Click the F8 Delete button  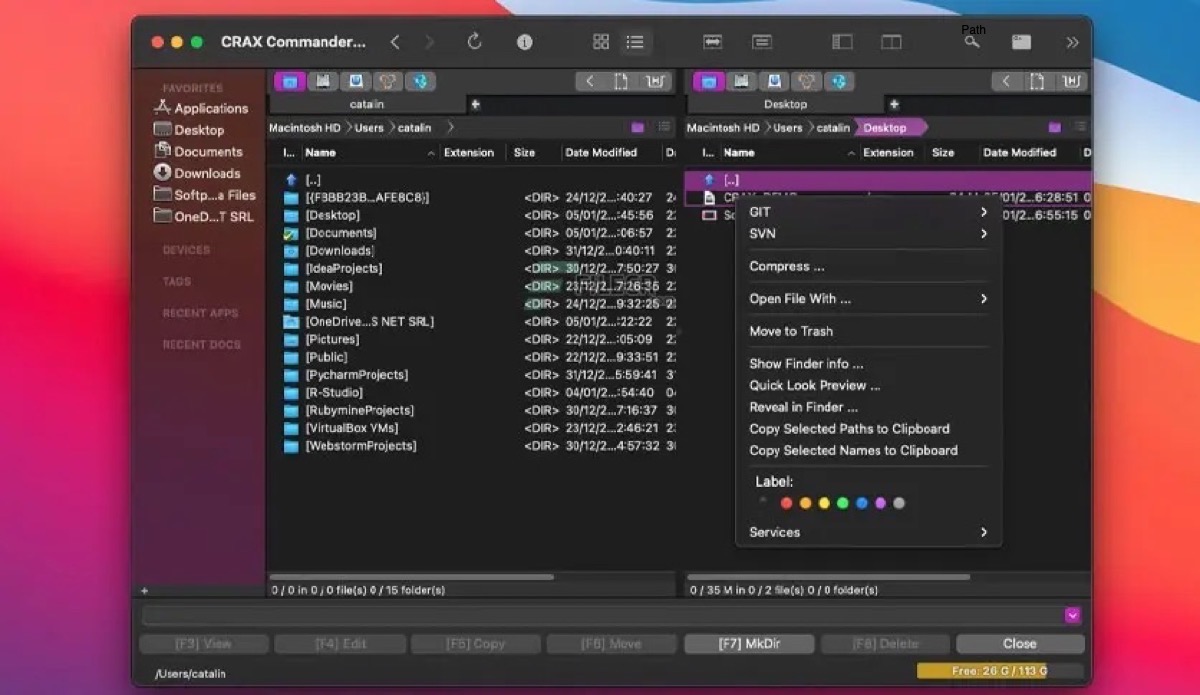click(x=885, y=644)
